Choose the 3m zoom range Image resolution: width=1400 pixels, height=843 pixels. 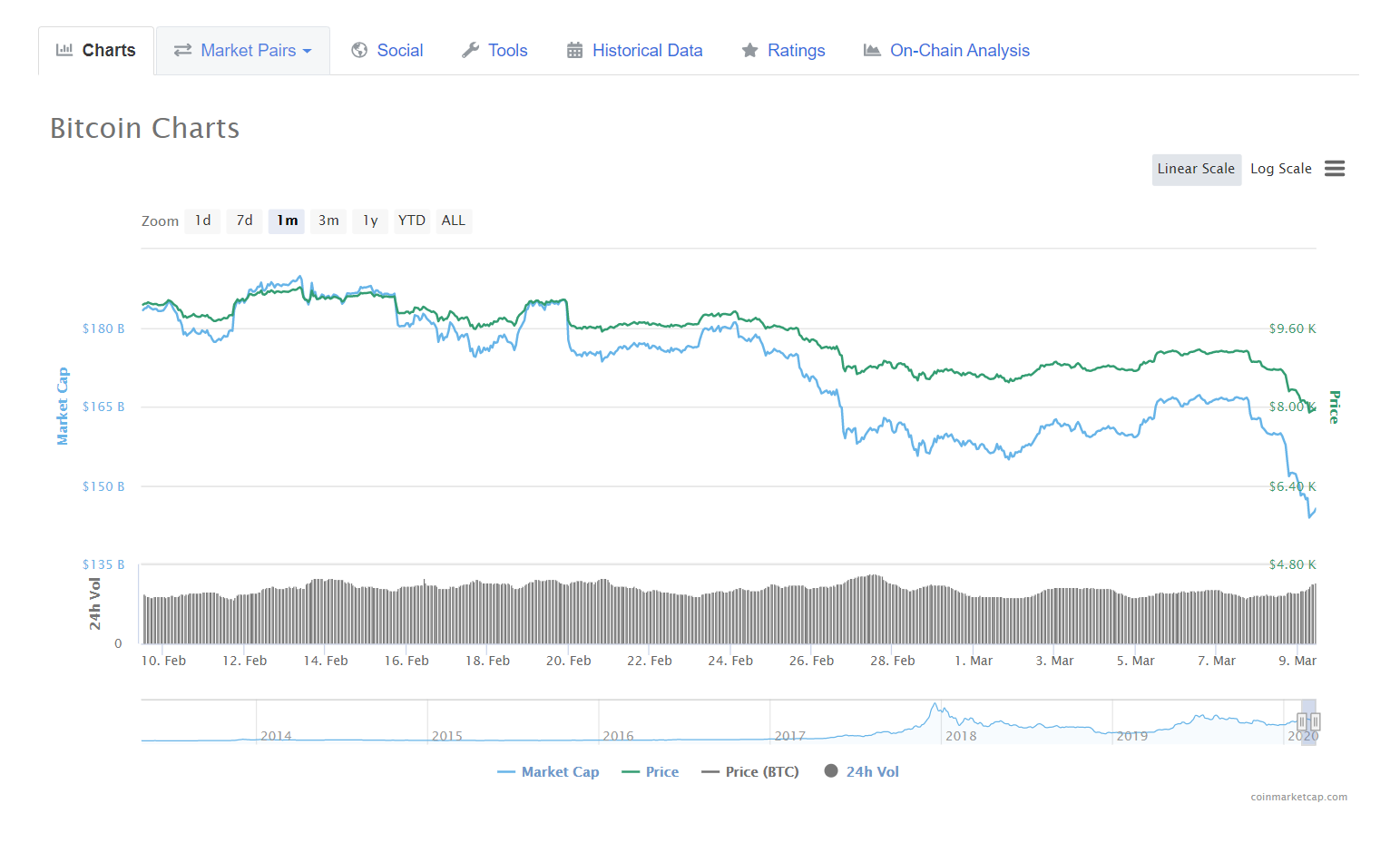(x=328, y=221)
